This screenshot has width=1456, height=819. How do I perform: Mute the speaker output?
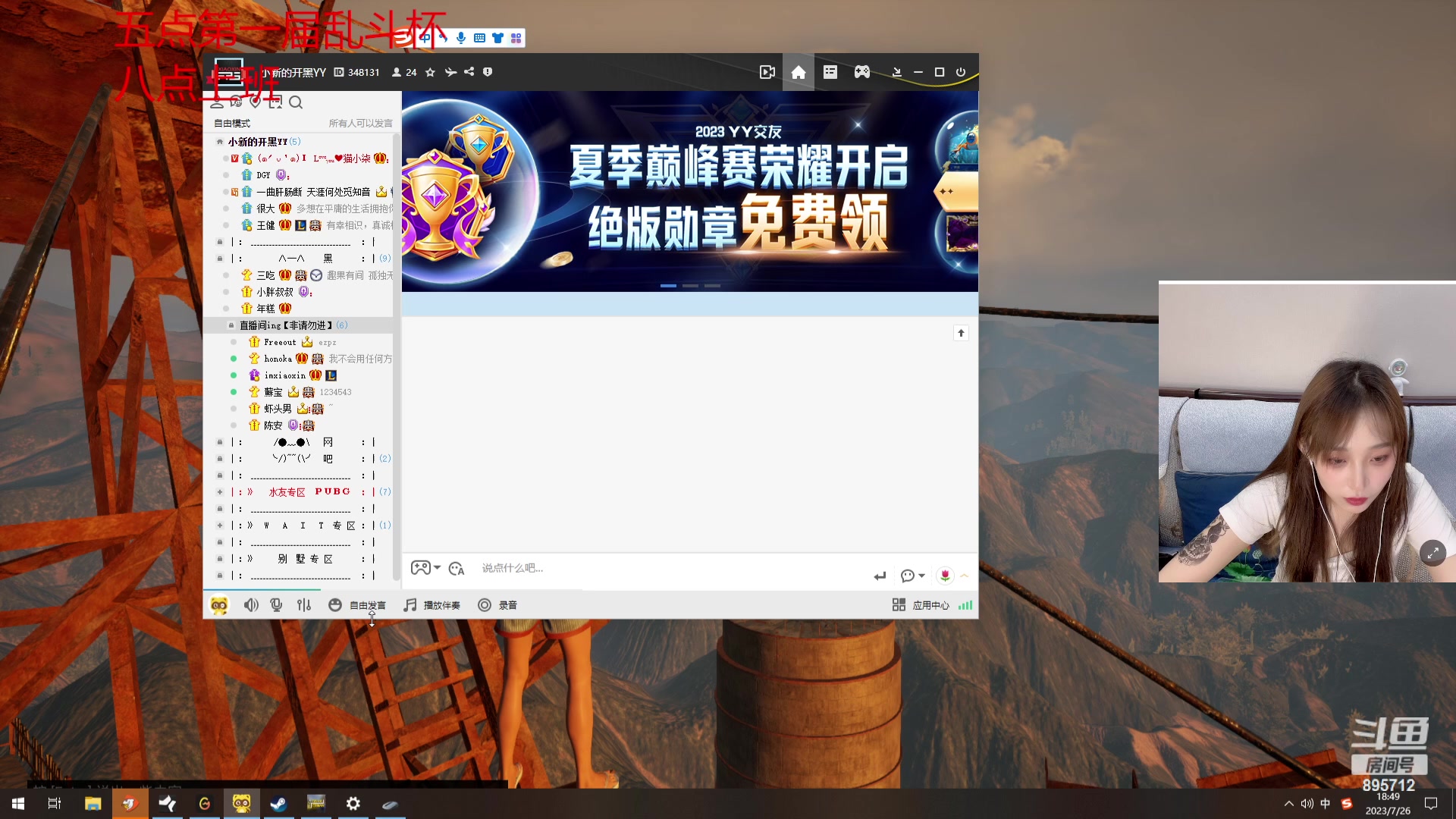point(251,604)
